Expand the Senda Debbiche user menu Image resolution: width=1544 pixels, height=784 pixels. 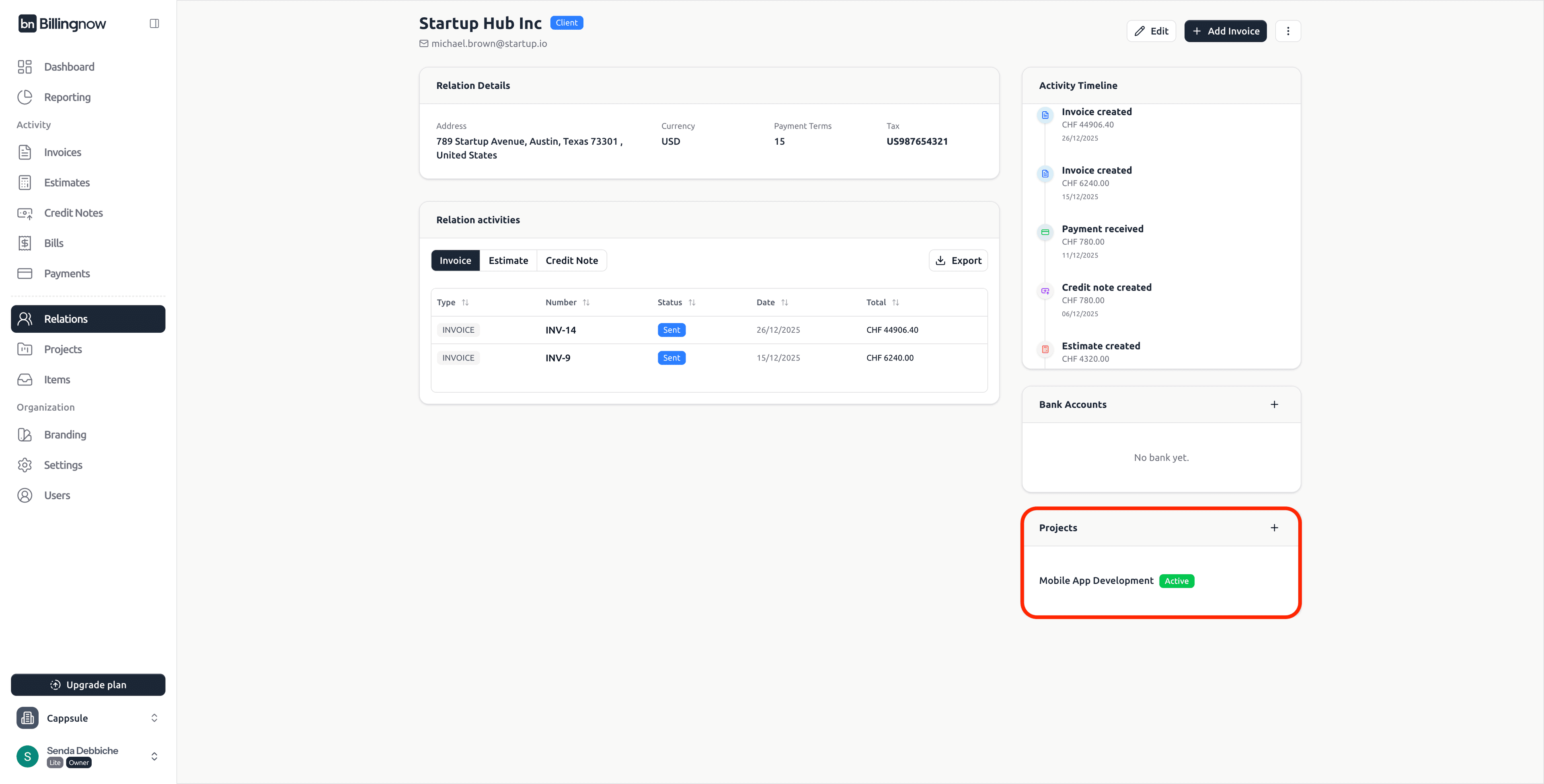tap(154, 756)
